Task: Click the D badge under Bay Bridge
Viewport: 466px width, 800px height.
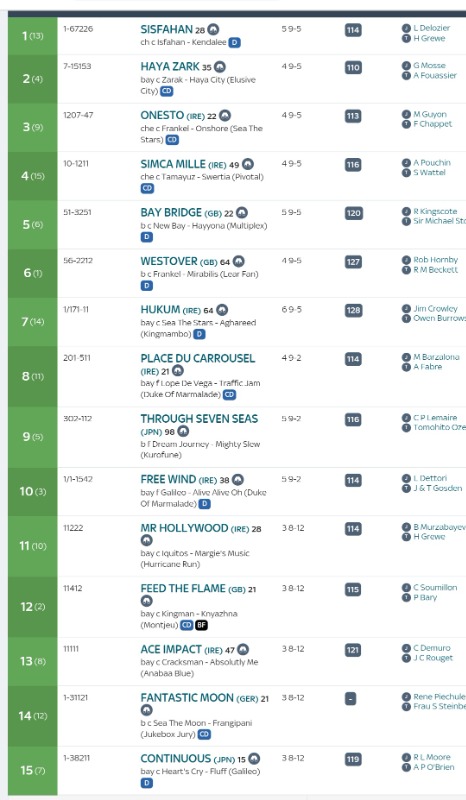Action: [146, 237]
